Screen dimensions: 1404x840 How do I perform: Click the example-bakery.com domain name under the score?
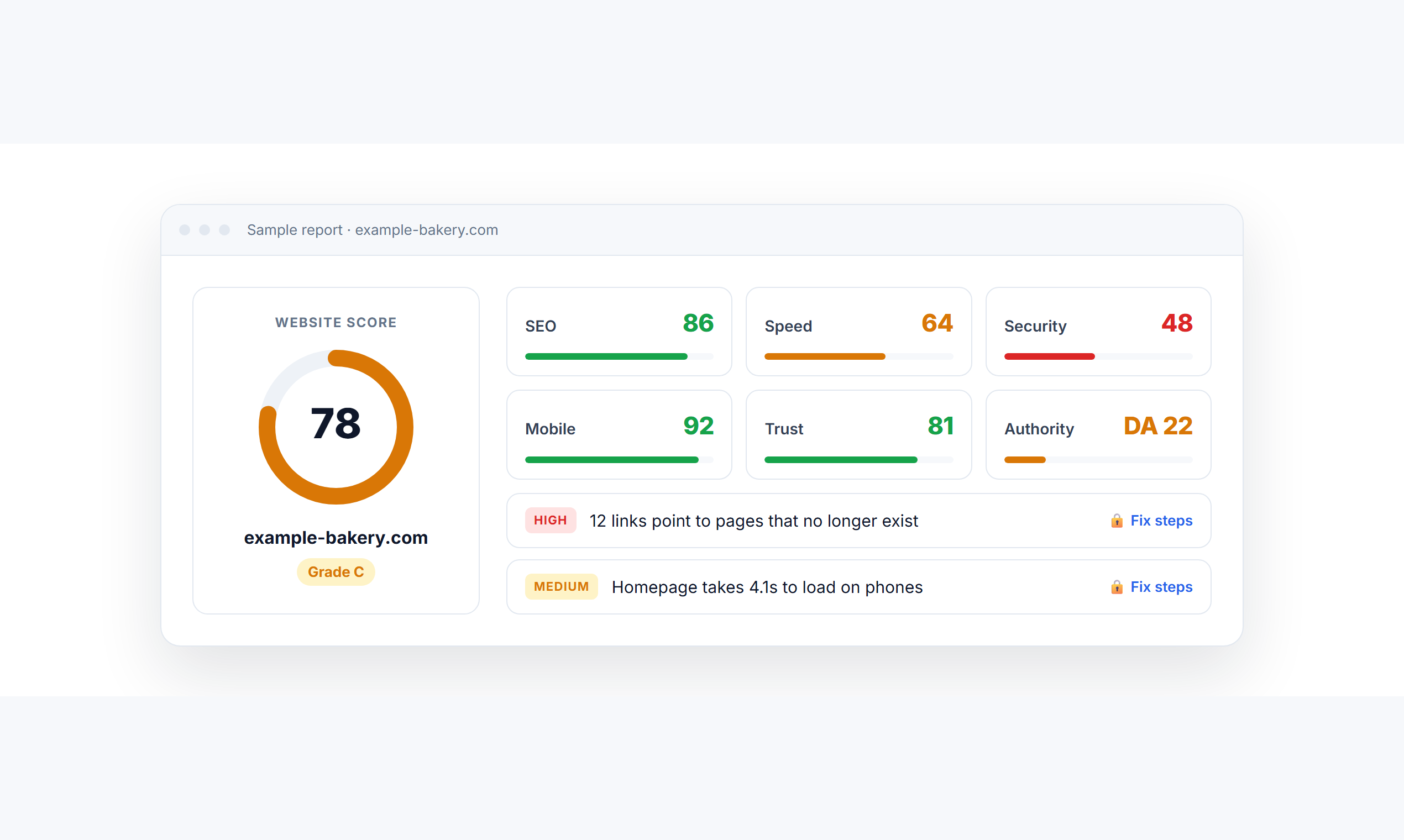336,538
